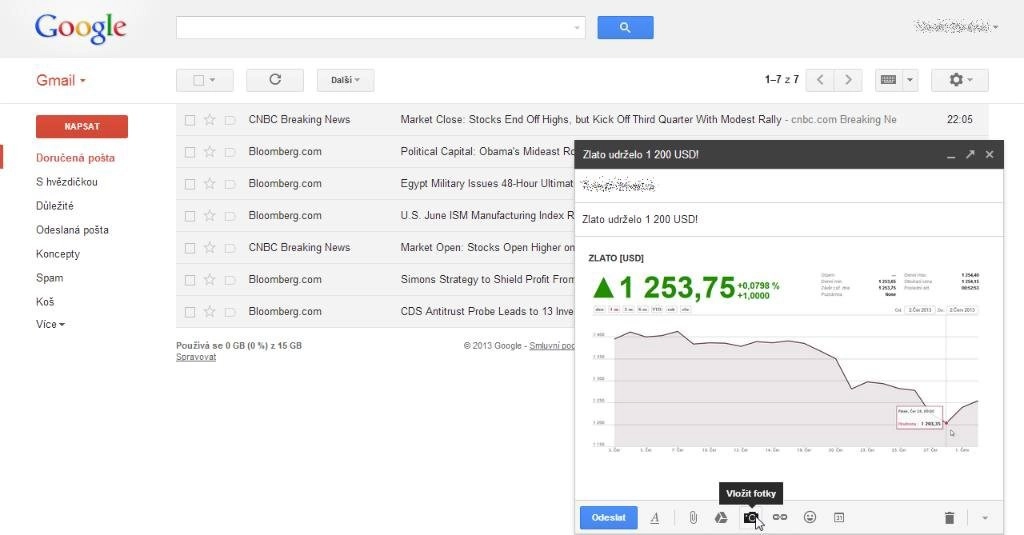The image size is (1024, 535).
Task: Discard the draft with the trash icon
Action: [x=950, y=517]
